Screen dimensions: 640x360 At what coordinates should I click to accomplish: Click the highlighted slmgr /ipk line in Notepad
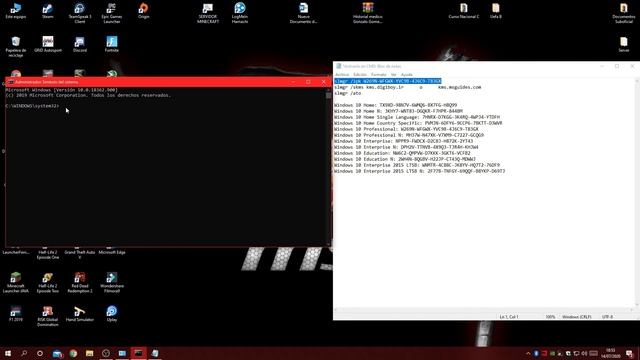pos(388,81)
